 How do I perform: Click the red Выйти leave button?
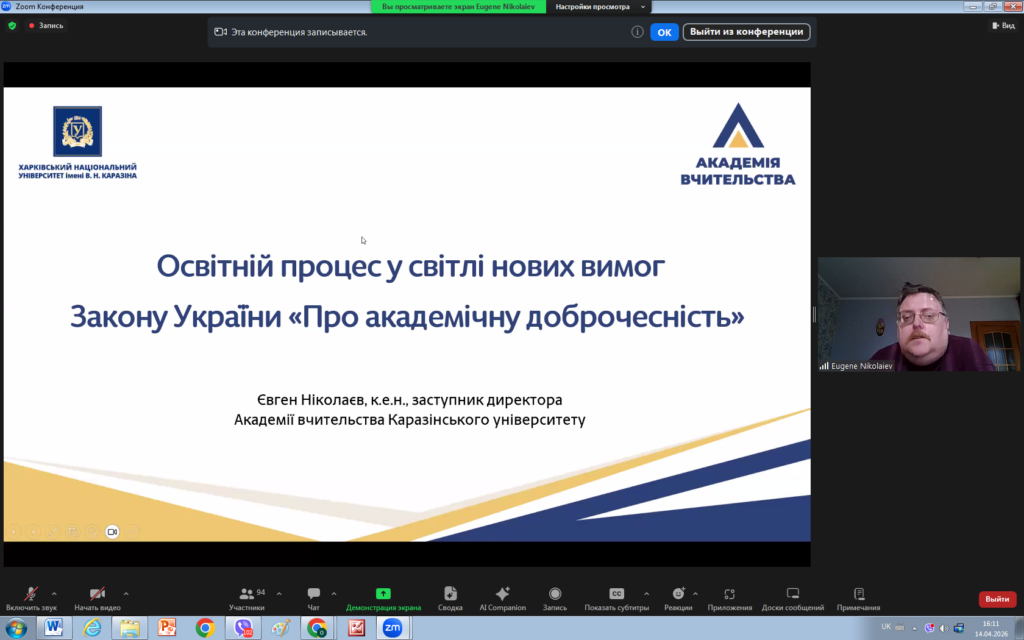996,599
